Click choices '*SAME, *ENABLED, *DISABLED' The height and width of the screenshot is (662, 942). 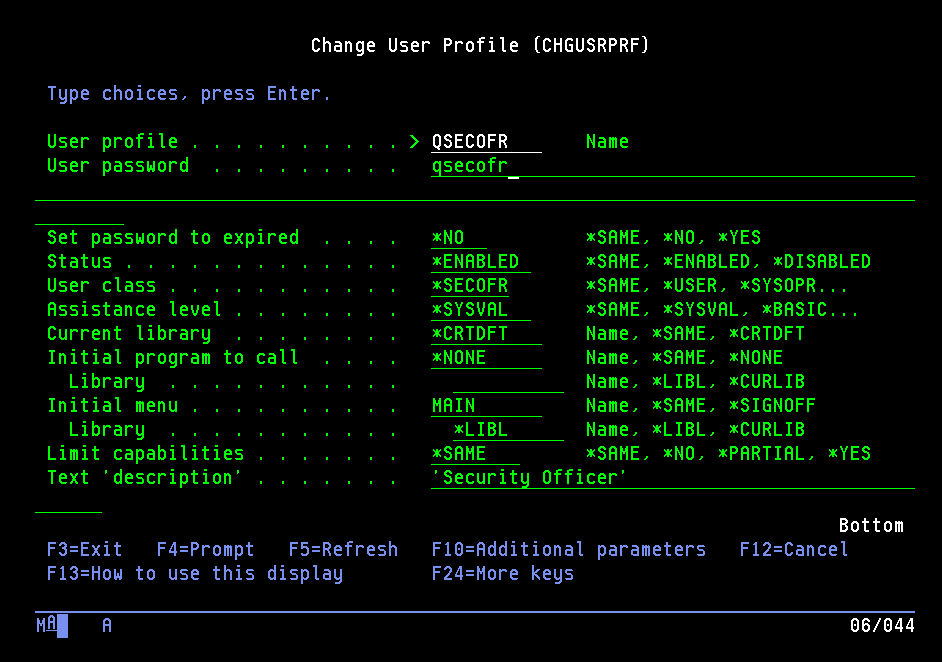[728, 262]
